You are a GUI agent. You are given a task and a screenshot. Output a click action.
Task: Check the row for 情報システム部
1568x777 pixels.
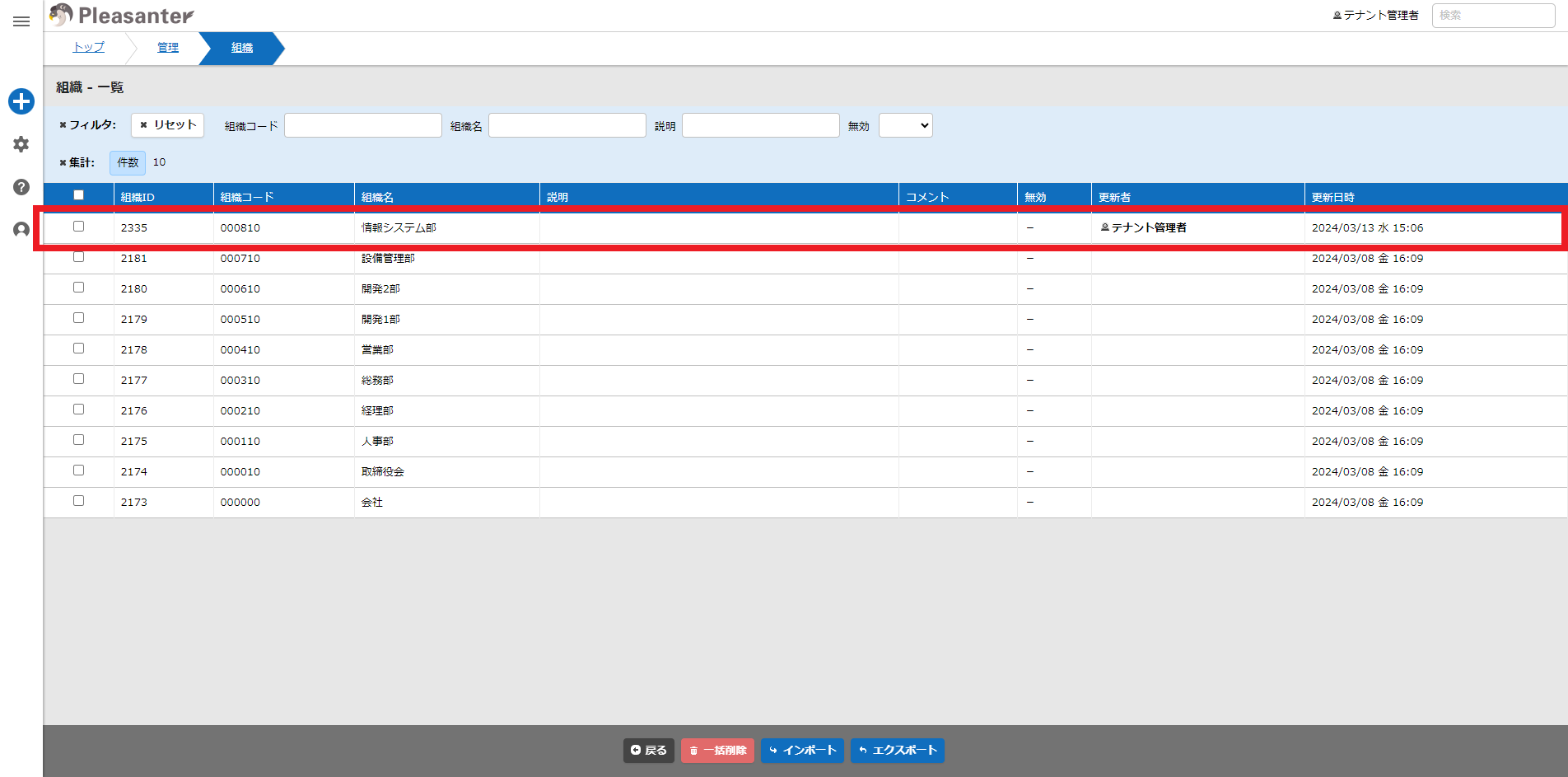[78, 226]
